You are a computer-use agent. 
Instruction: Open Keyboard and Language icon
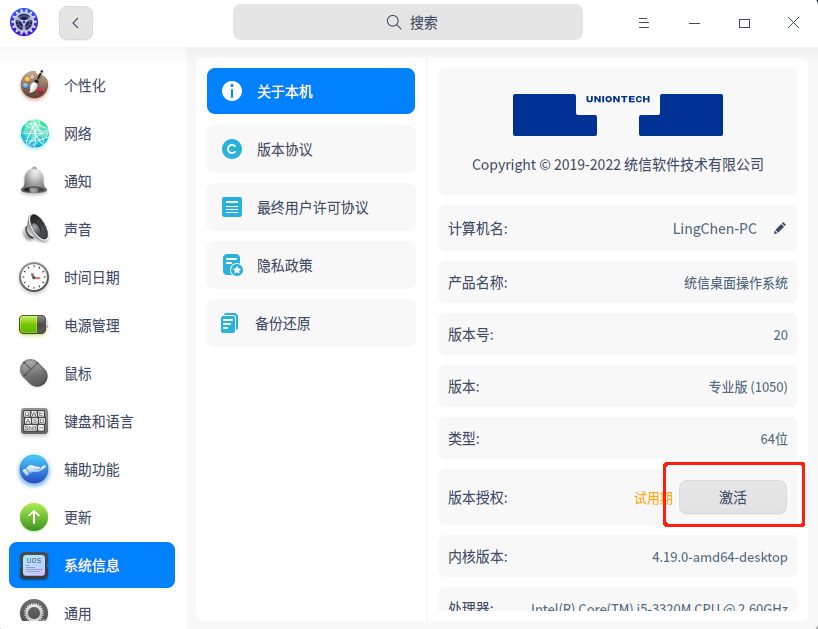pos(34,421)
